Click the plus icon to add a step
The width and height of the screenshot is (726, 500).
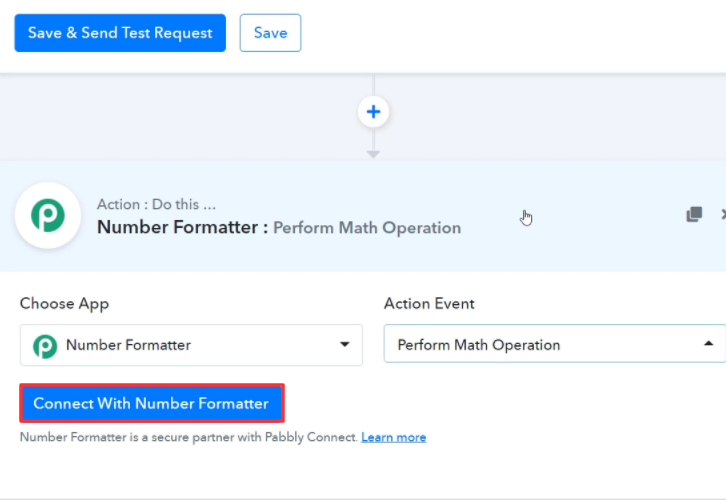(x=373, y=112)
